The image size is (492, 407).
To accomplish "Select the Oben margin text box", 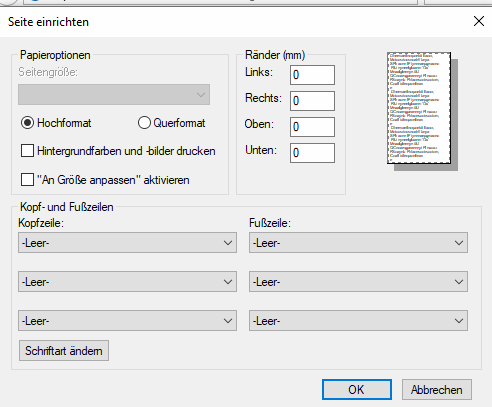I will [x=312, y=127].
